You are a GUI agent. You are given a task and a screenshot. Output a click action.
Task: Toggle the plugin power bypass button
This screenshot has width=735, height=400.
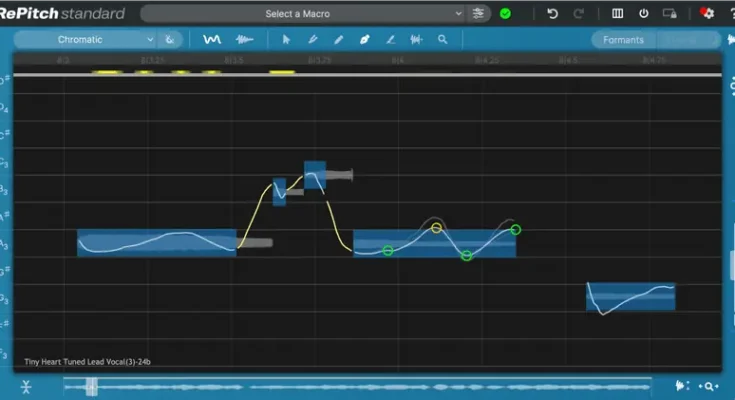(643, 14)
